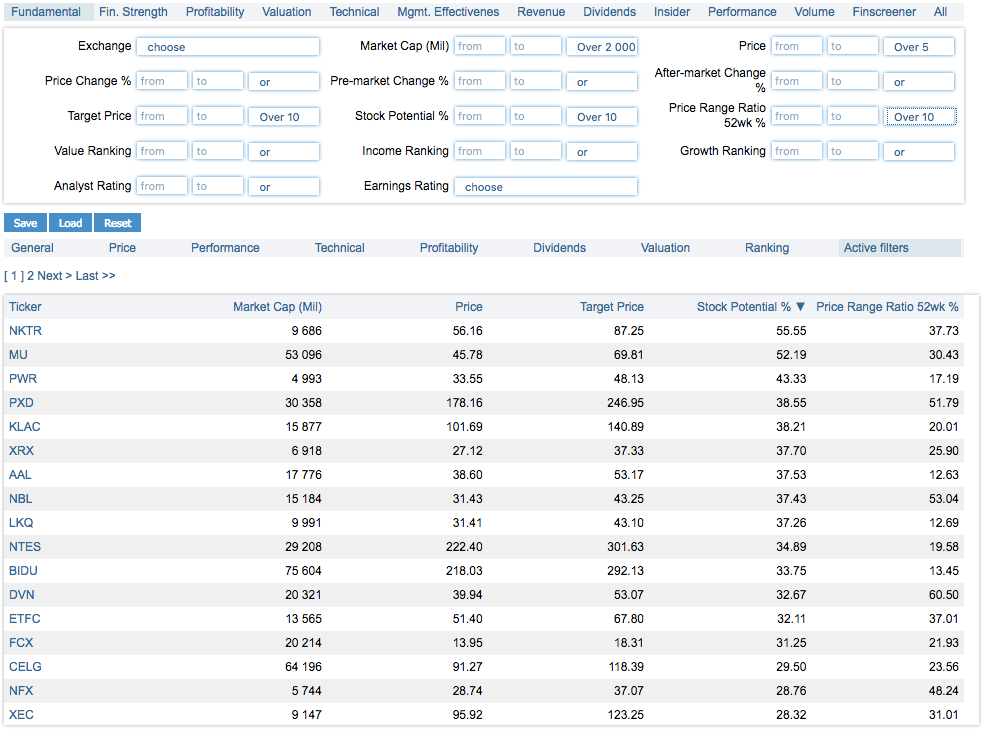
Task: Sort results by Ticker column header
Action: pyautogui.click(x=25, y=307)
